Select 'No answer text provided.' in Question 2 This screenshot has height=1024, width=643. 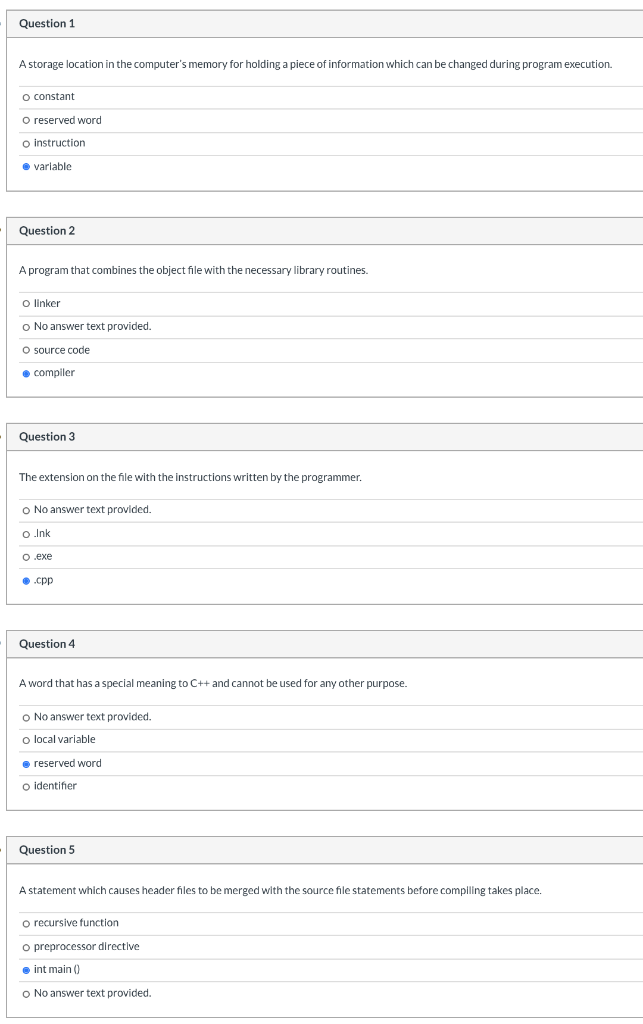click(x=26, y=327)
